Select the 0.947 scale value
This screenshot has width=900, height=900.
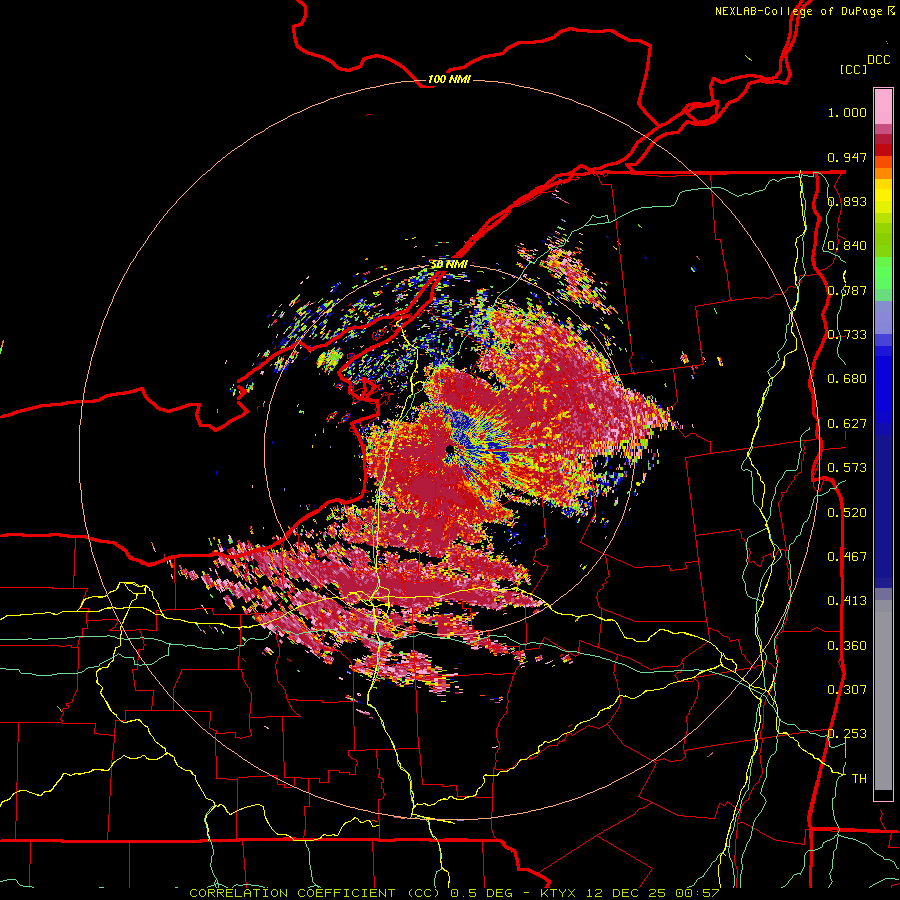pyautogui.click(x=847, y=157)
